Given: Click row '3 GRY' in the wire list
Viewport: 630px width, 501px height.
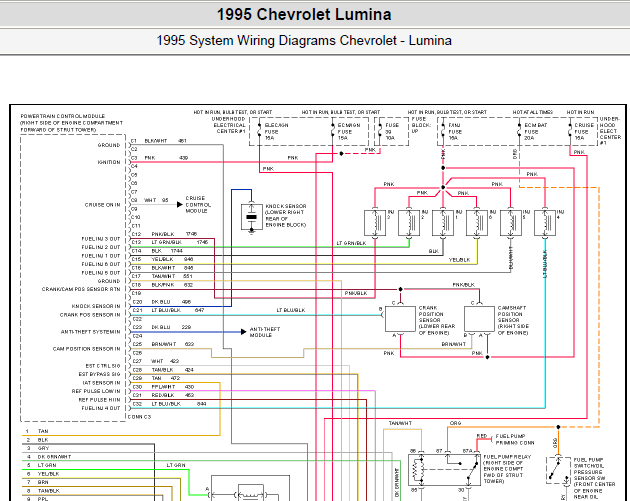Looking at the screenshot, I should [37, 448].
